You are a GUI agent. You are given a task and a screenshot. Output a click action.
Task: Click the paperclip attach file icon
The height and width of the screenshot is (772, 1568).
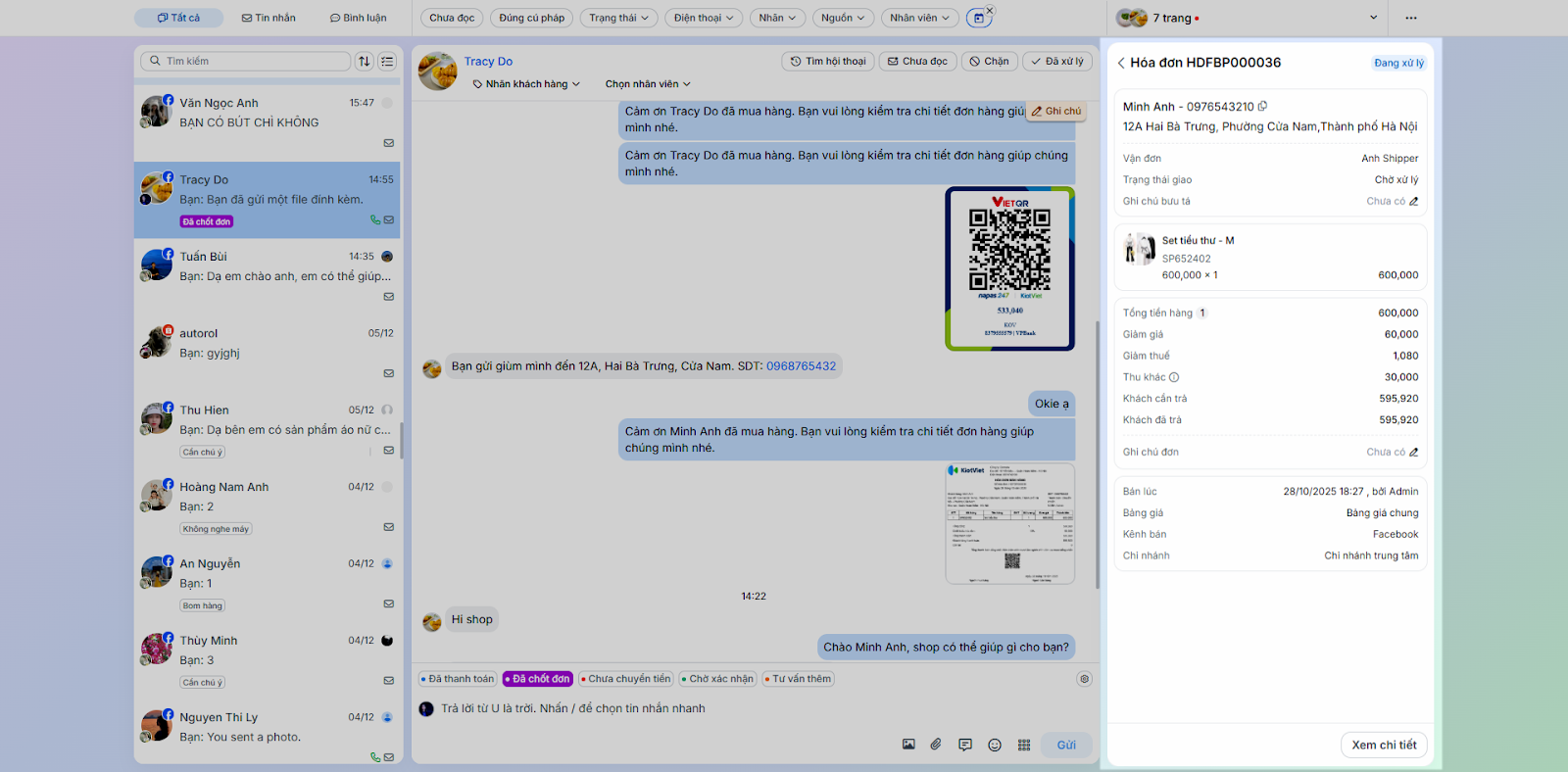936,745
